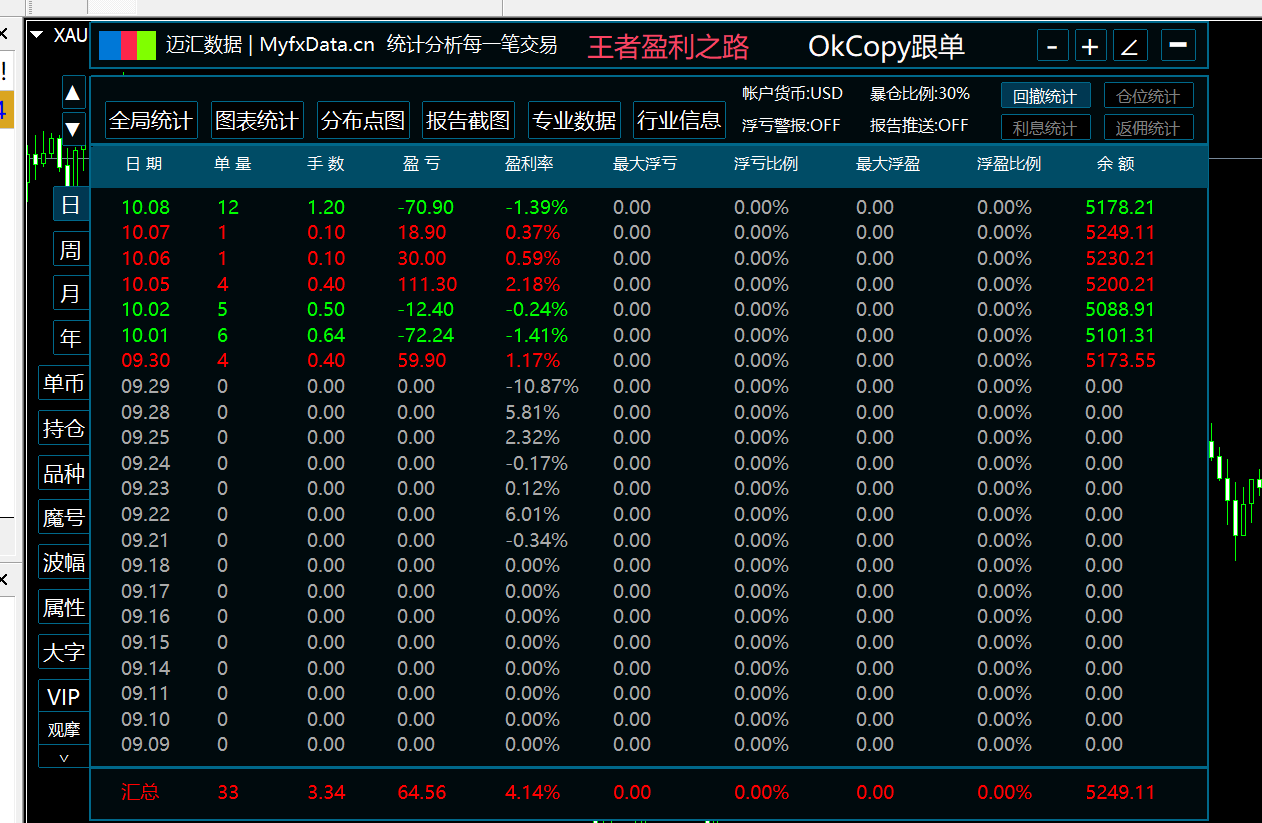The width and height of the screenshot is (1262, 823).
Task: Expand more sidebar items with the chevron
Action: tap(64, 758)
